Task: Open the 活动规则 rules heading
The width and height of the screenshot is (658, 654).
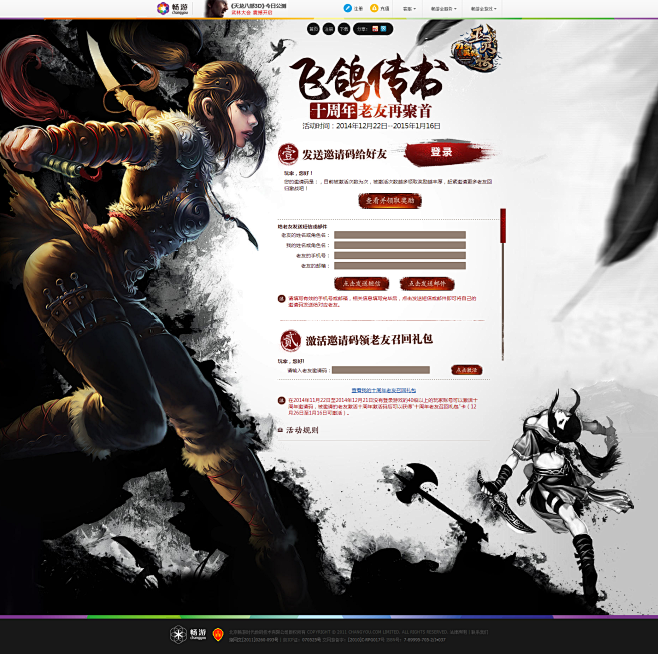Action: (x=302, y=430)
